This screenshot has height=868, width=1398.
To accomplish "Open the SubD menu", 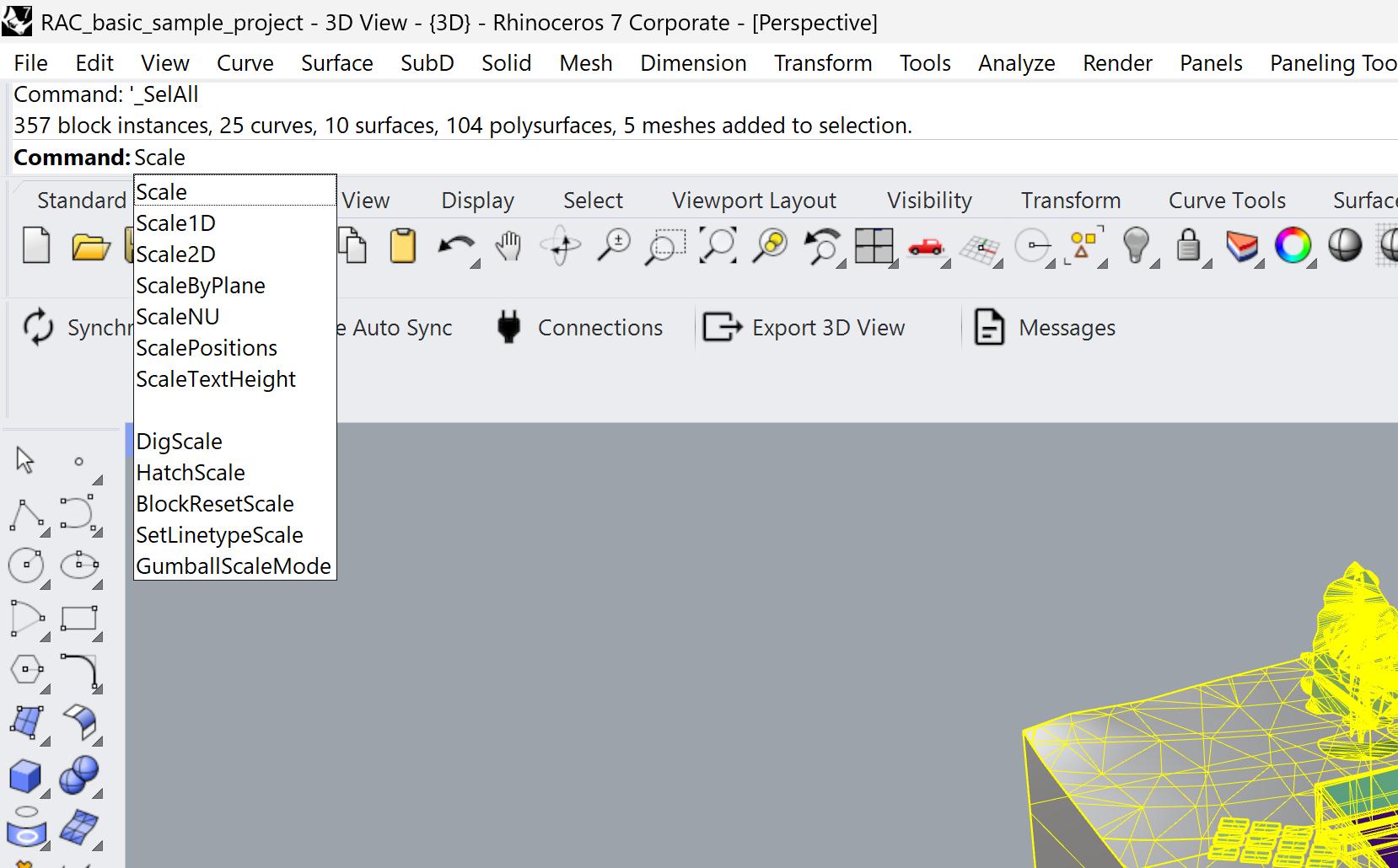I will click(x=427, y=63).
